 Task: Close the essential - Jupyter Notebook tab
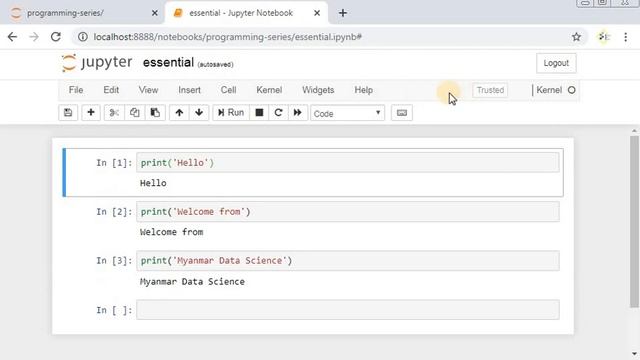pyautogui.click(x=317, y=13)
